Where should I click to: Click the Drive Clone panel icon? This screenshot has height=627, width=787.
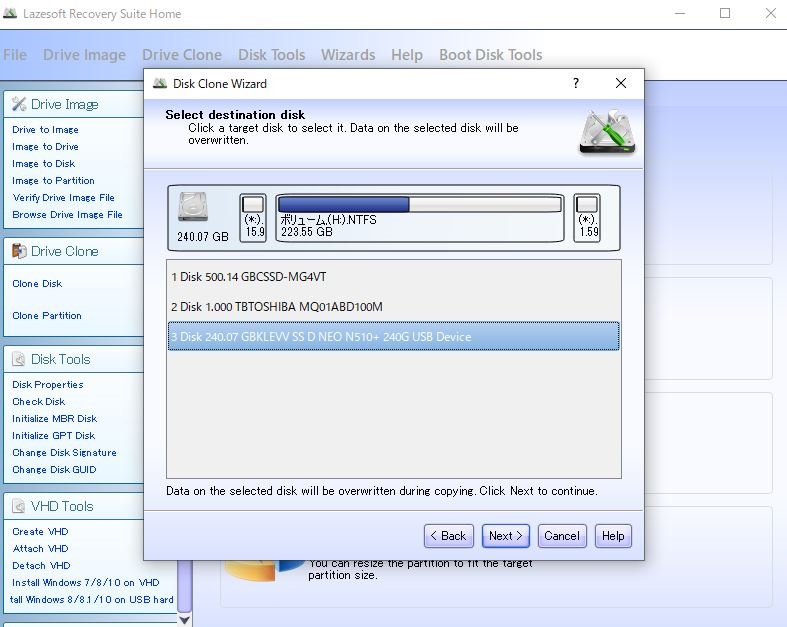19,251
